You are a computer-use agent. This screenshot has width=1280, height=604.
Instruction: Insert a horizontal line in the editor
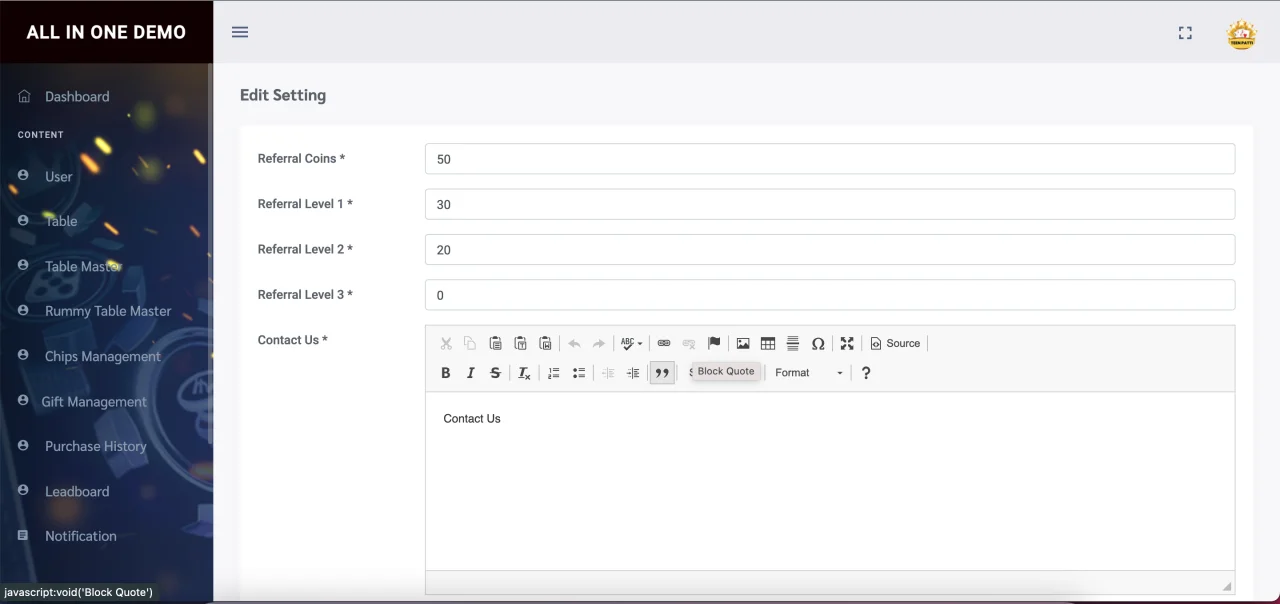coord(793,343)
